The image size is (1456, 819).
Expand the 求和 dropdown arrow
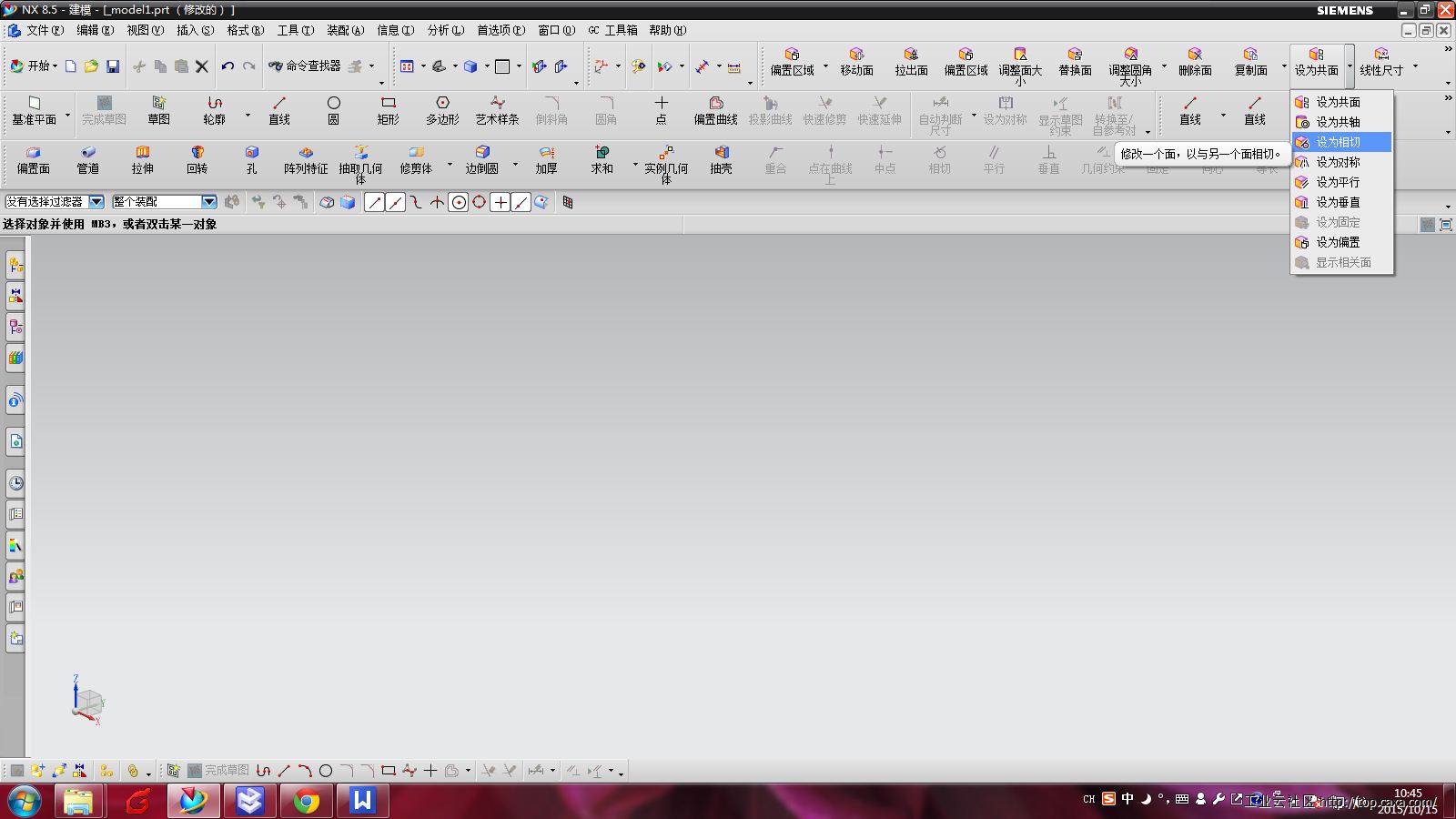point(634,165)
